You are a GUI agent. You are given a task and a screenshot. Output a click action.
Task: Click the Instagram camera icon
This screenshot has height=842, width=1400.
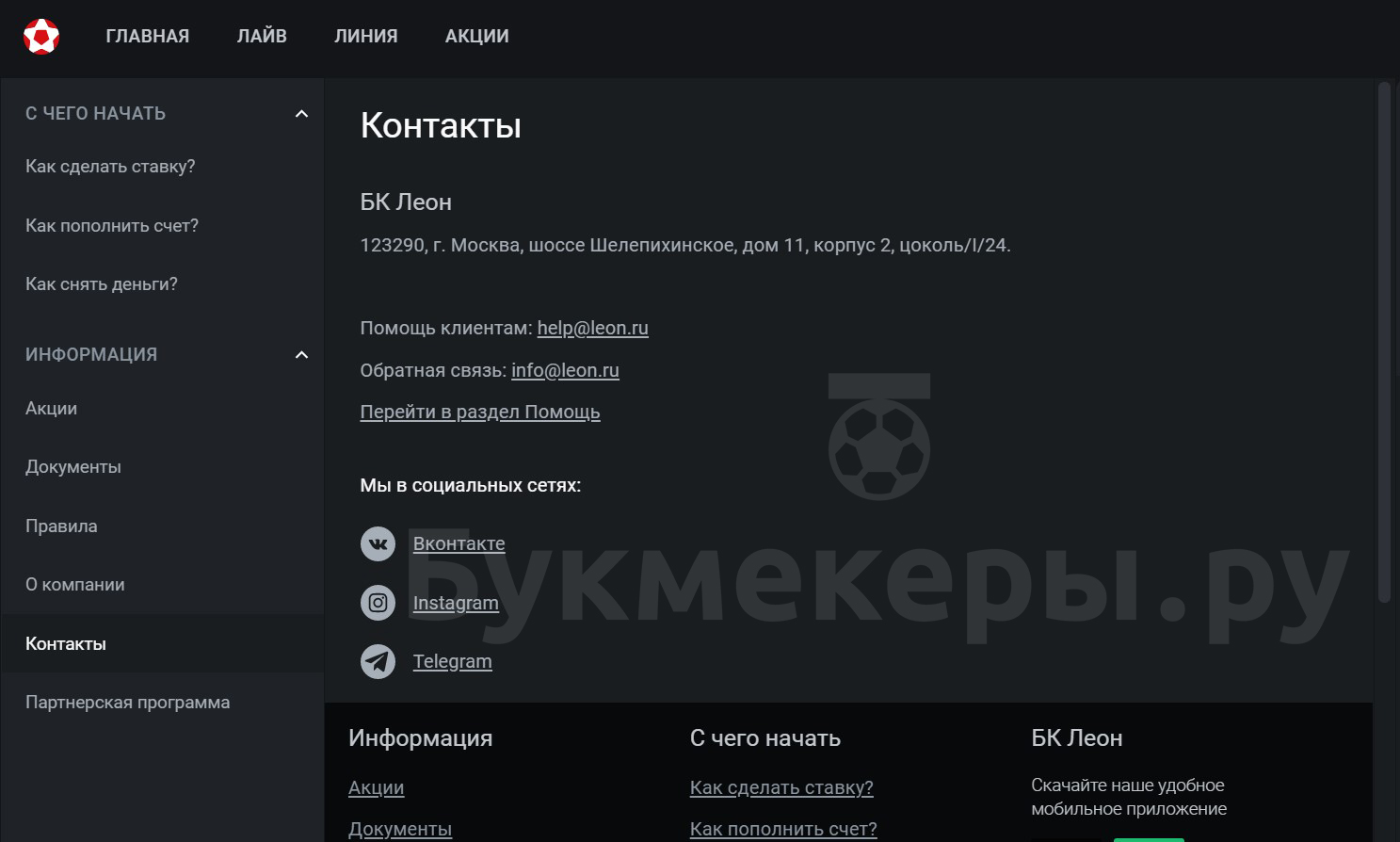378,603
